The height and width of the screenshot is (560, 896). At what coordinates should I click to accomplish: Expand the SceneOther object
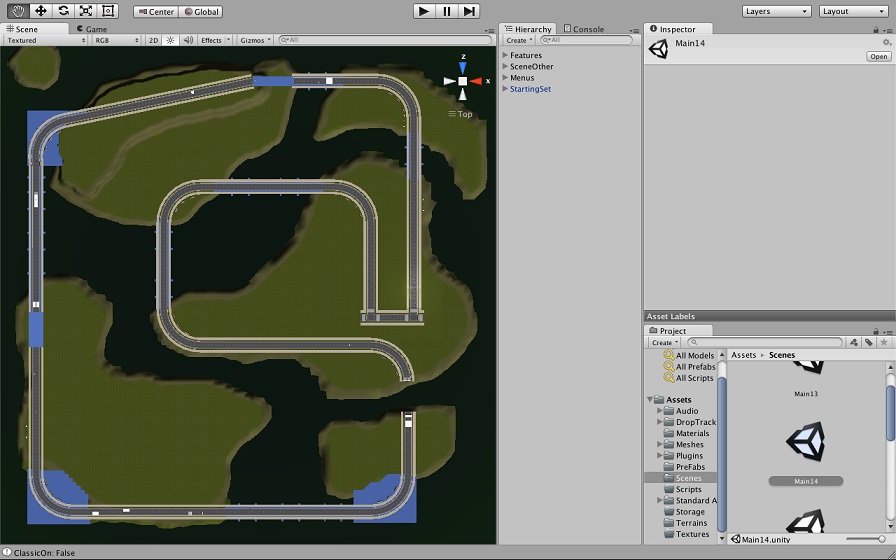[505, 66]
